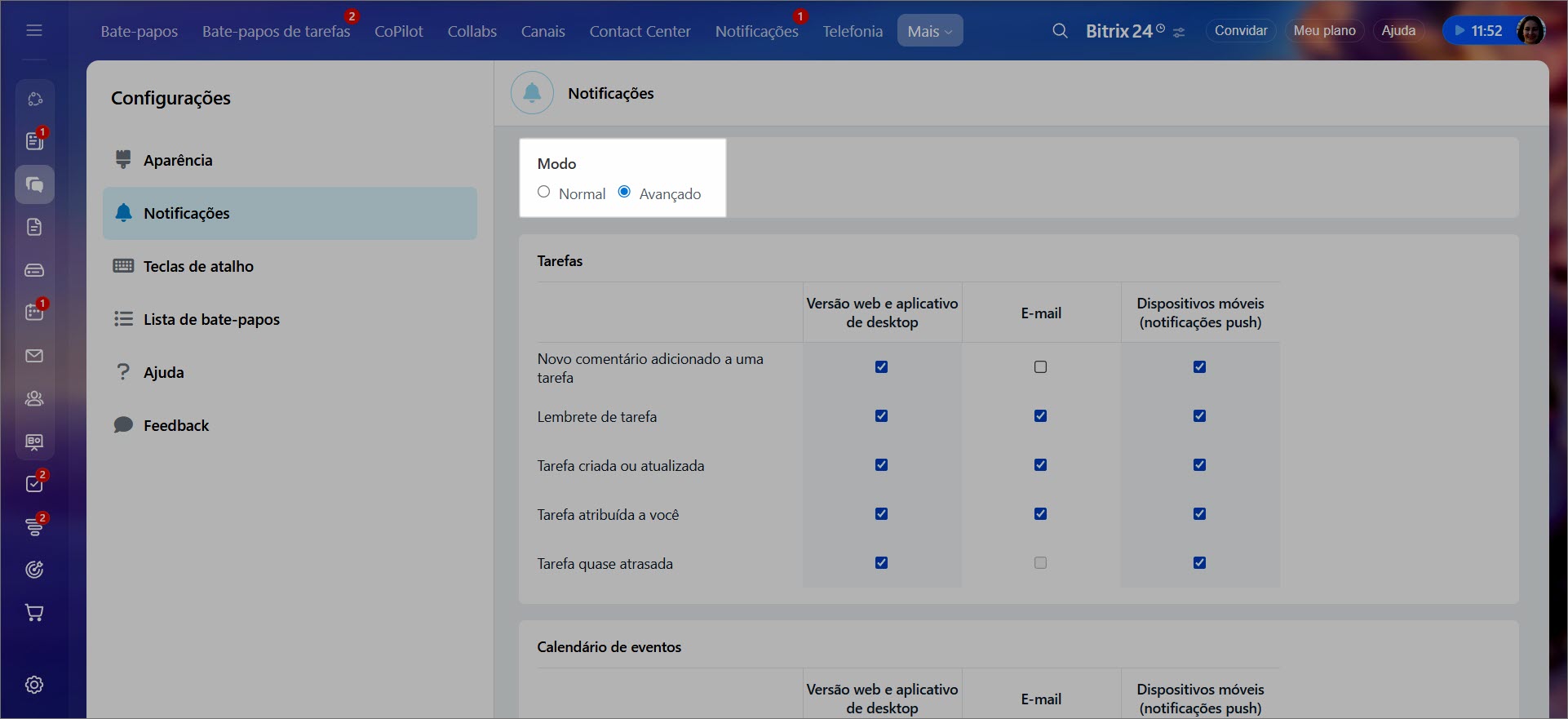Open the tasks checkmark sidebar icon
The height and width of the screenshot is (719, 1568).
(34, 484)
